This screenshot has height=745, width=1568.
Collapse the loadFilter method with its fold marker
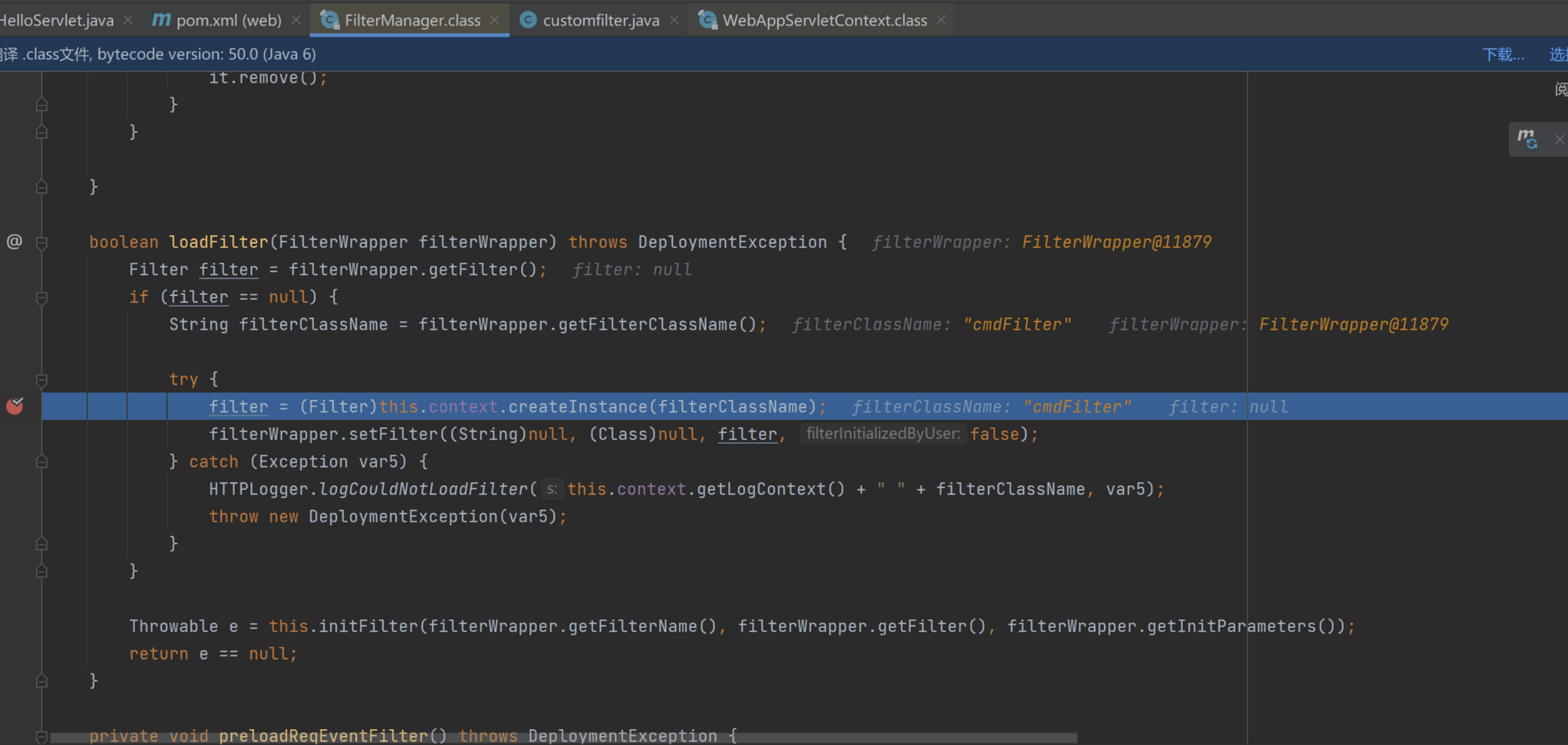coord(42,242)
